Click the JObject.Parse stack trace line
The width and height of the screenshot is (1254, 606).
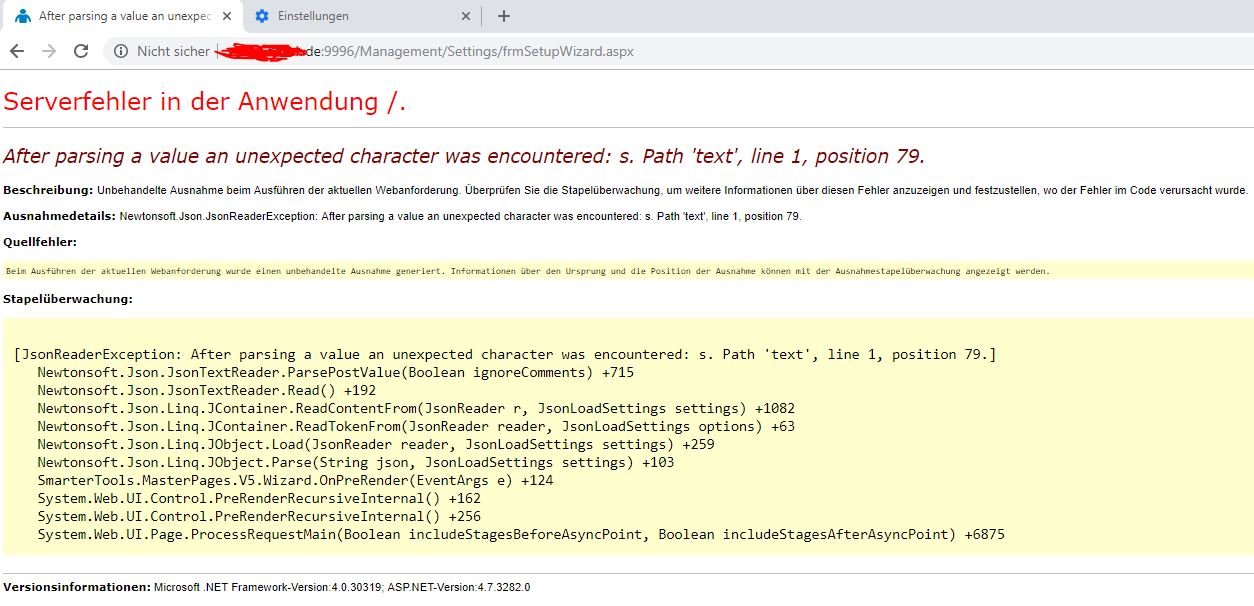point(355,462)
